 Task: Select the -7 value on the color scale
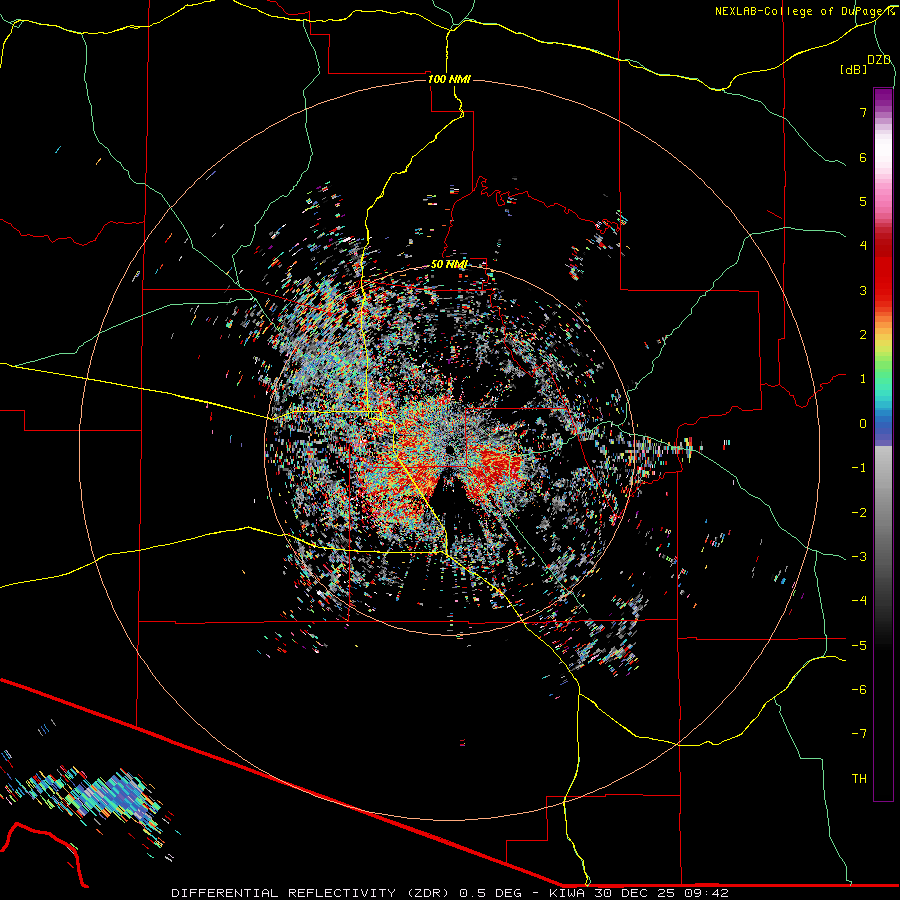[859, 734]
